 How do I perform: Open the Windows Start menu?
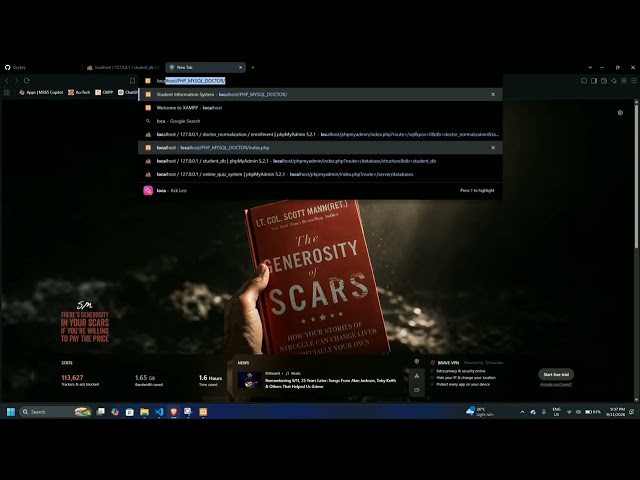(x=11, y=412)
